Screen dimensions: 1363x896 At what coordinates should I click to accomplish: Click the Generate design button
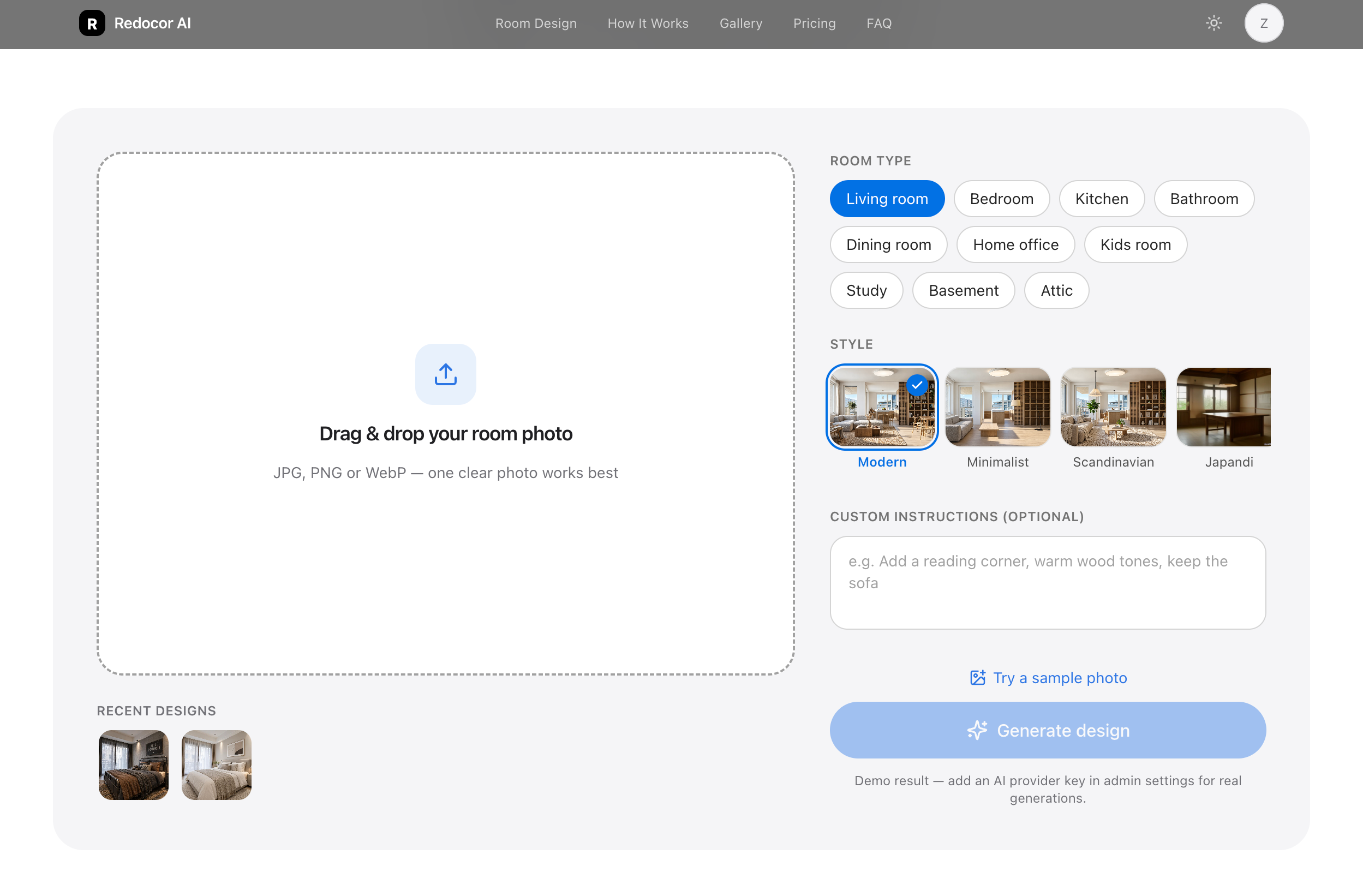tap(1048, 731)
